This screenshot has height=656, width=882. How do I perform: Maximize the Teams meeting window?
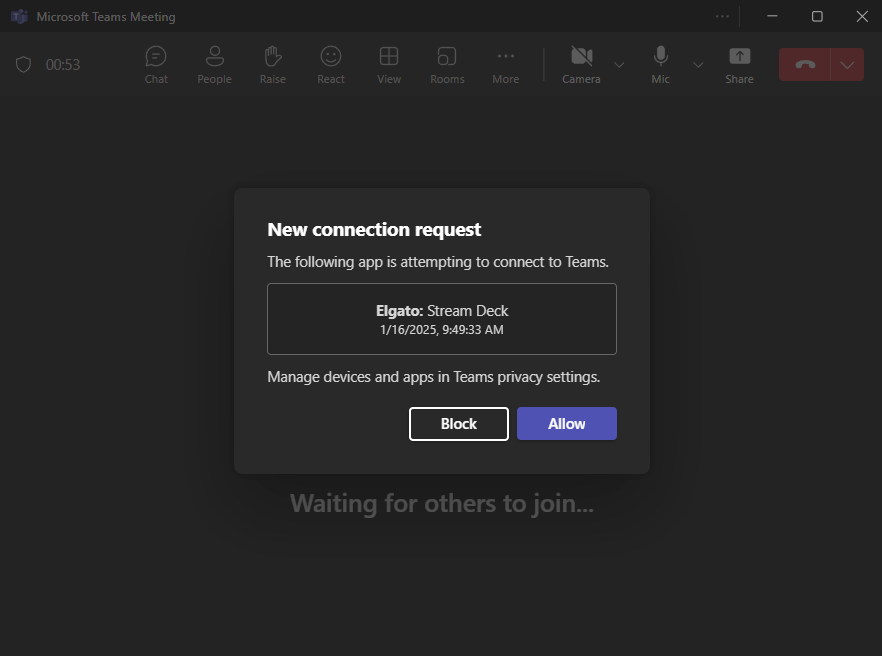[817, 16]
